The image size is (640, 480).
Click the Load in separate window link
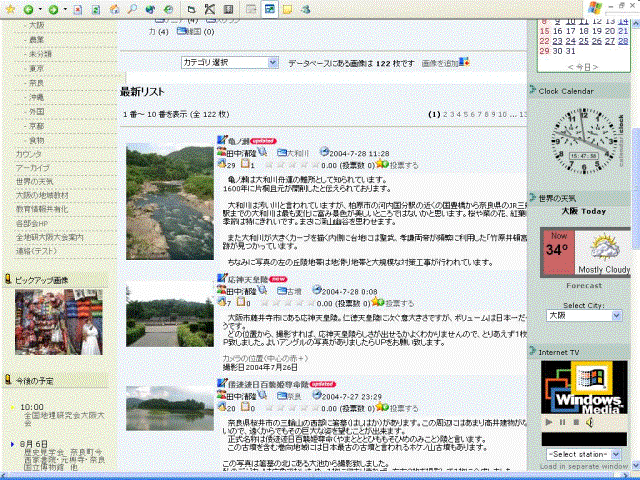[584, 466]
